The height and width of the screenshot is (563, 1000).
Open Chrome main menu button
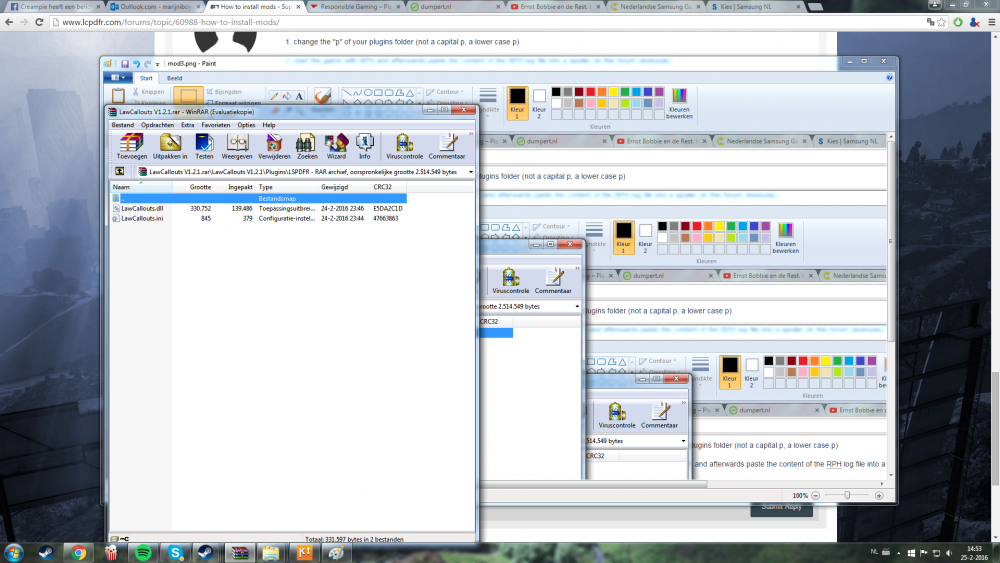[992, 22]
